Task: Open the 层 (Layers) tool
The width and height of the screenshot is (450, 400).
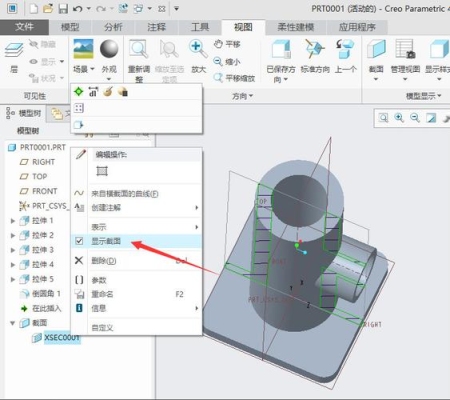Action: tap(14, 57)
